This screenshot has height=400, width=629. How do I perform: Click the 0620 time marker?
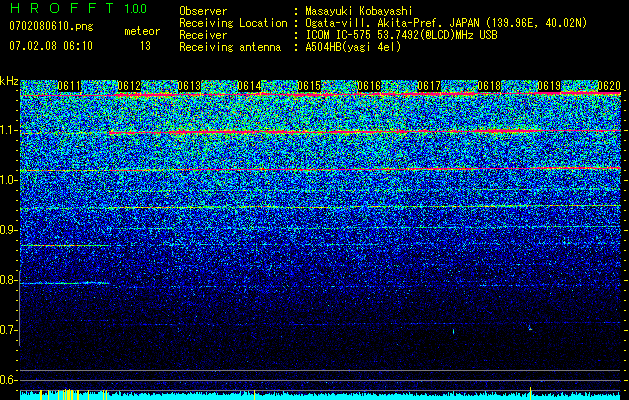click(609, 86)
